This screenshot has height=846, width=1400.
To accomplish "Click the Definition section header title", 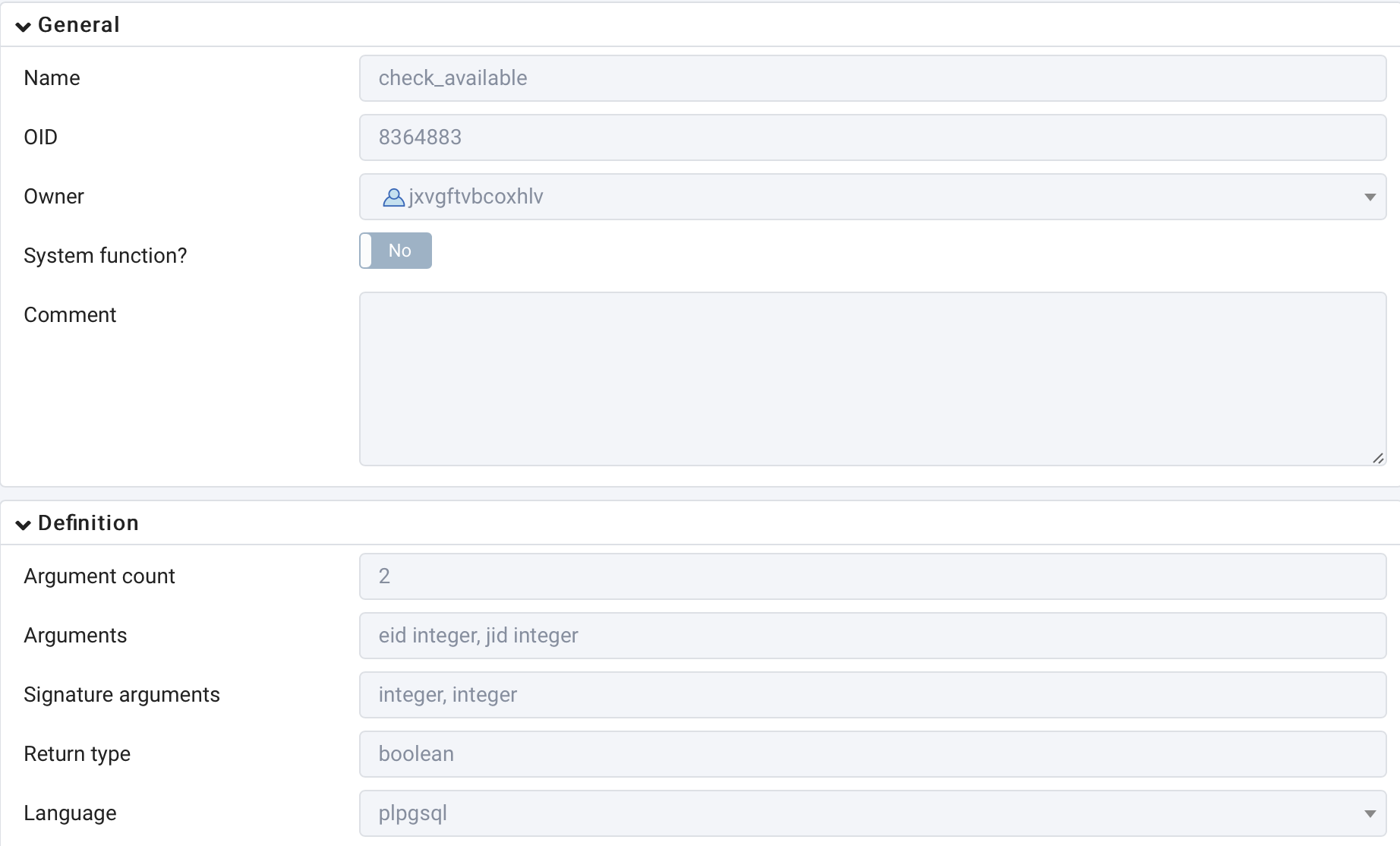I will coord(88,523).
